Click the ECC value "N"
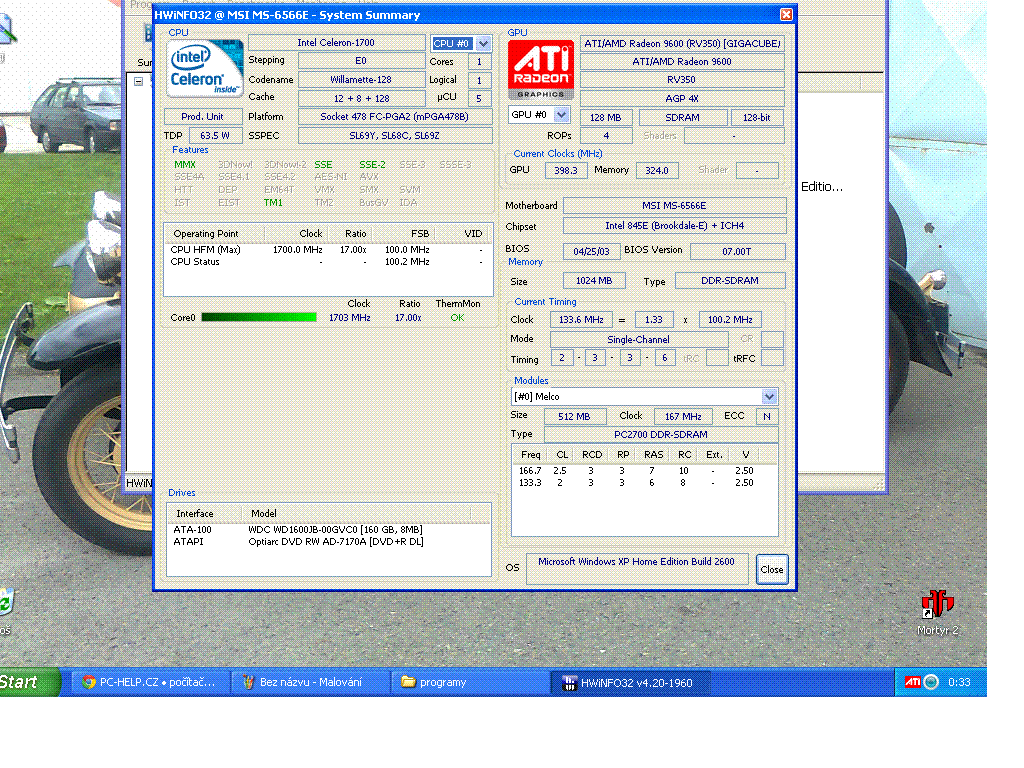Viewport: 1024px width, 768px height. pos(767,417)
